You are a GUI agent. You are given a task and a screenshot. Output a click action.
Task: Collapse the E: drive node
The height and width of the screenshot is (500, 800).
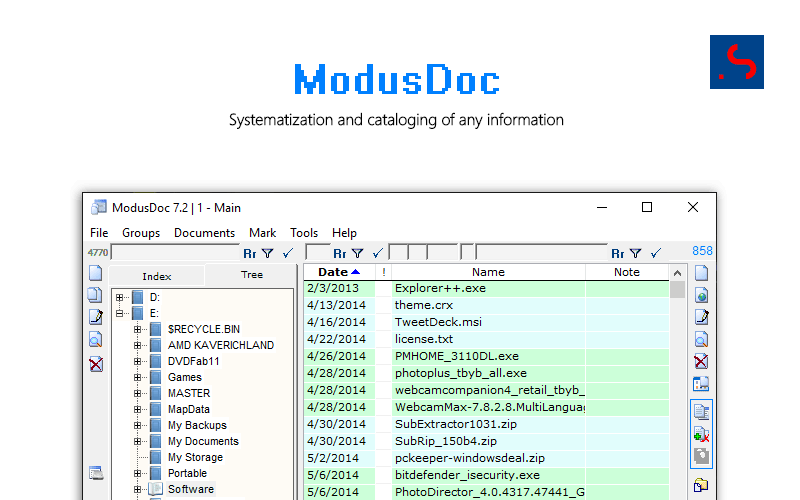click(119, 313)
